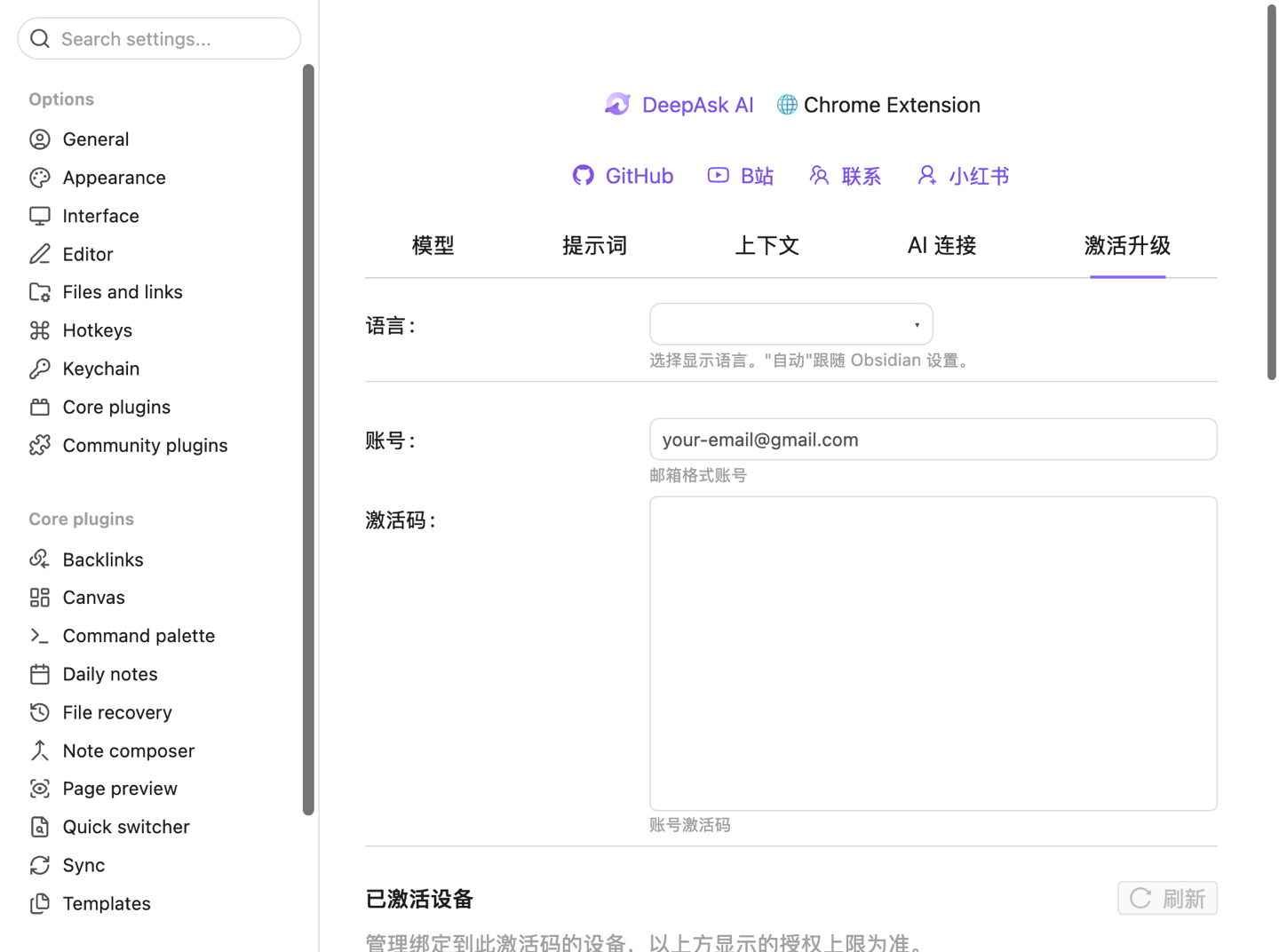Click the Interface monitor icon
Image resolution: width=1279 pixels, height=952 pixels.
click(40, 216)
